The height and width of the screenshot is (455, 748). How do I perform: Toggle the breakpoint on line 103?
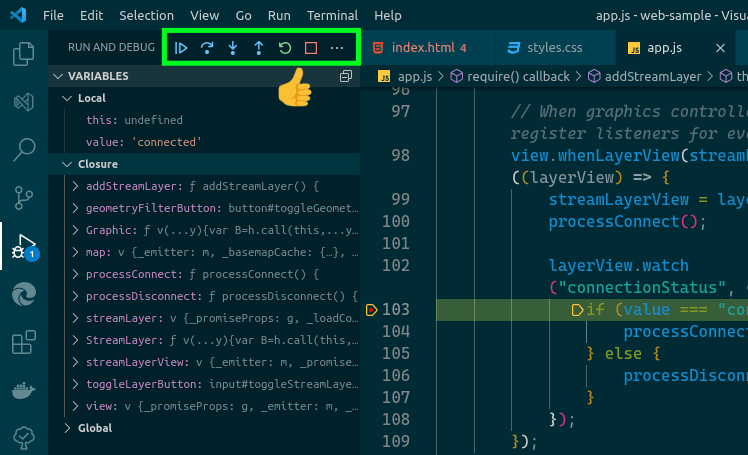point(371,310)
